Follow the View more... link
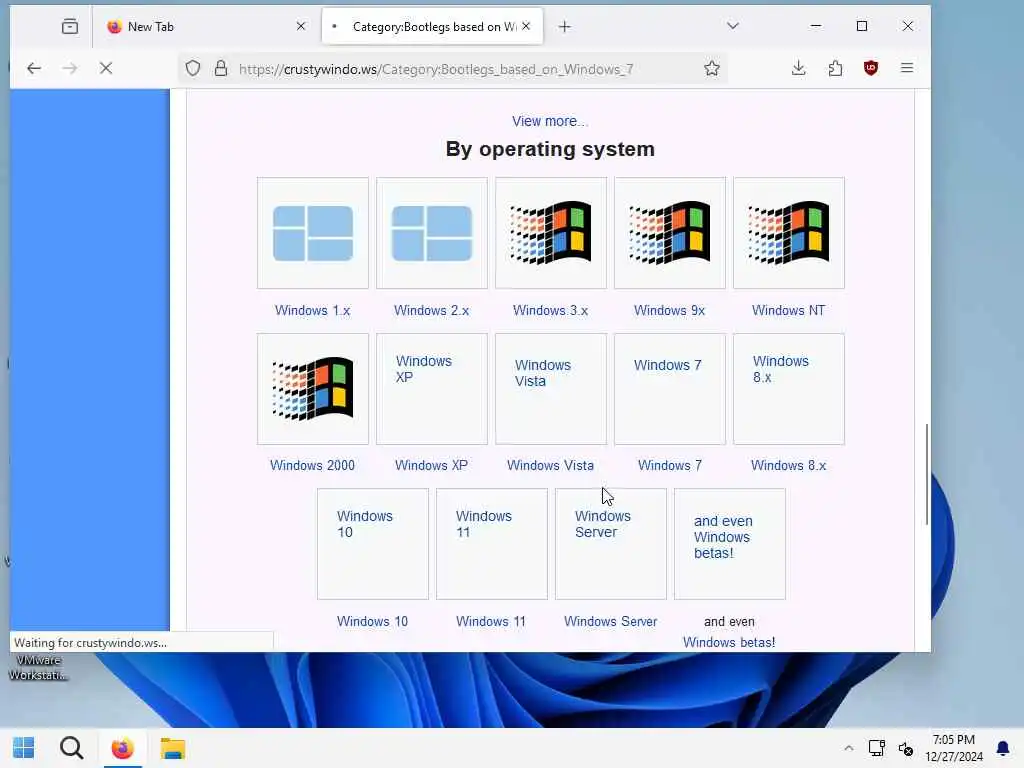Image resolution: width=1024 pixels, height=768 pixels. pyautogui.click(x=550, y=121)
